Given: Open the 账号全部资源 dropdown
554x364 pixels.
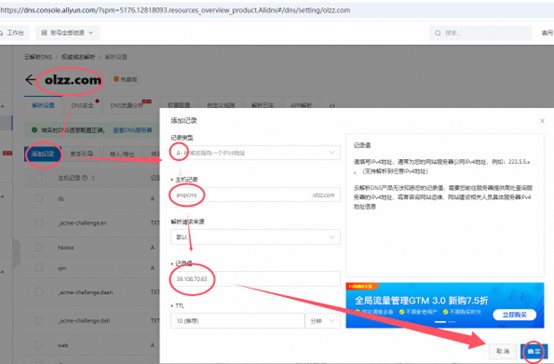Looking at the screenshot, I should (x=67, y=33).
